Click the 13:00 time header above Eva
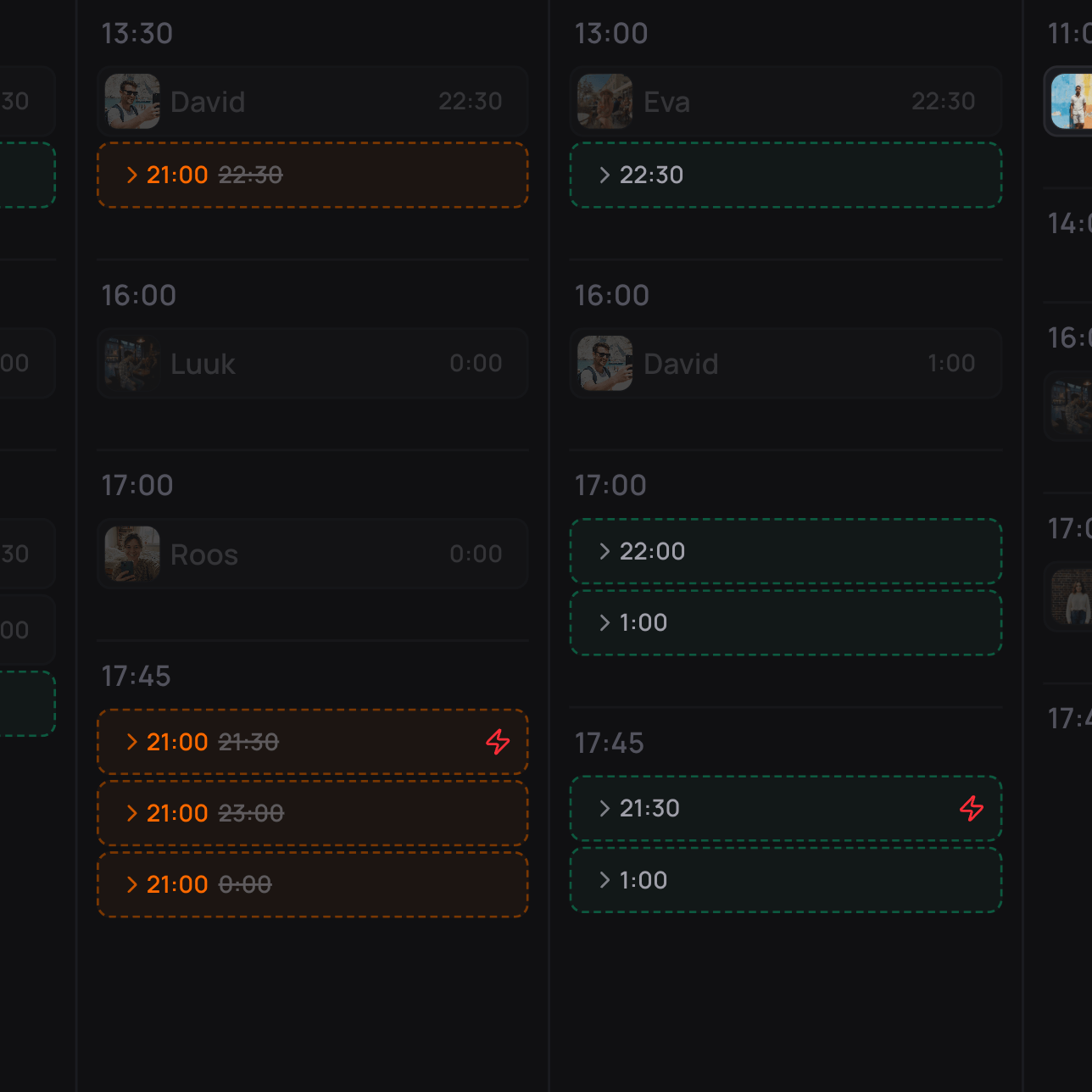The height and width of the screenshot is (1092, 1092). point(611,34)
